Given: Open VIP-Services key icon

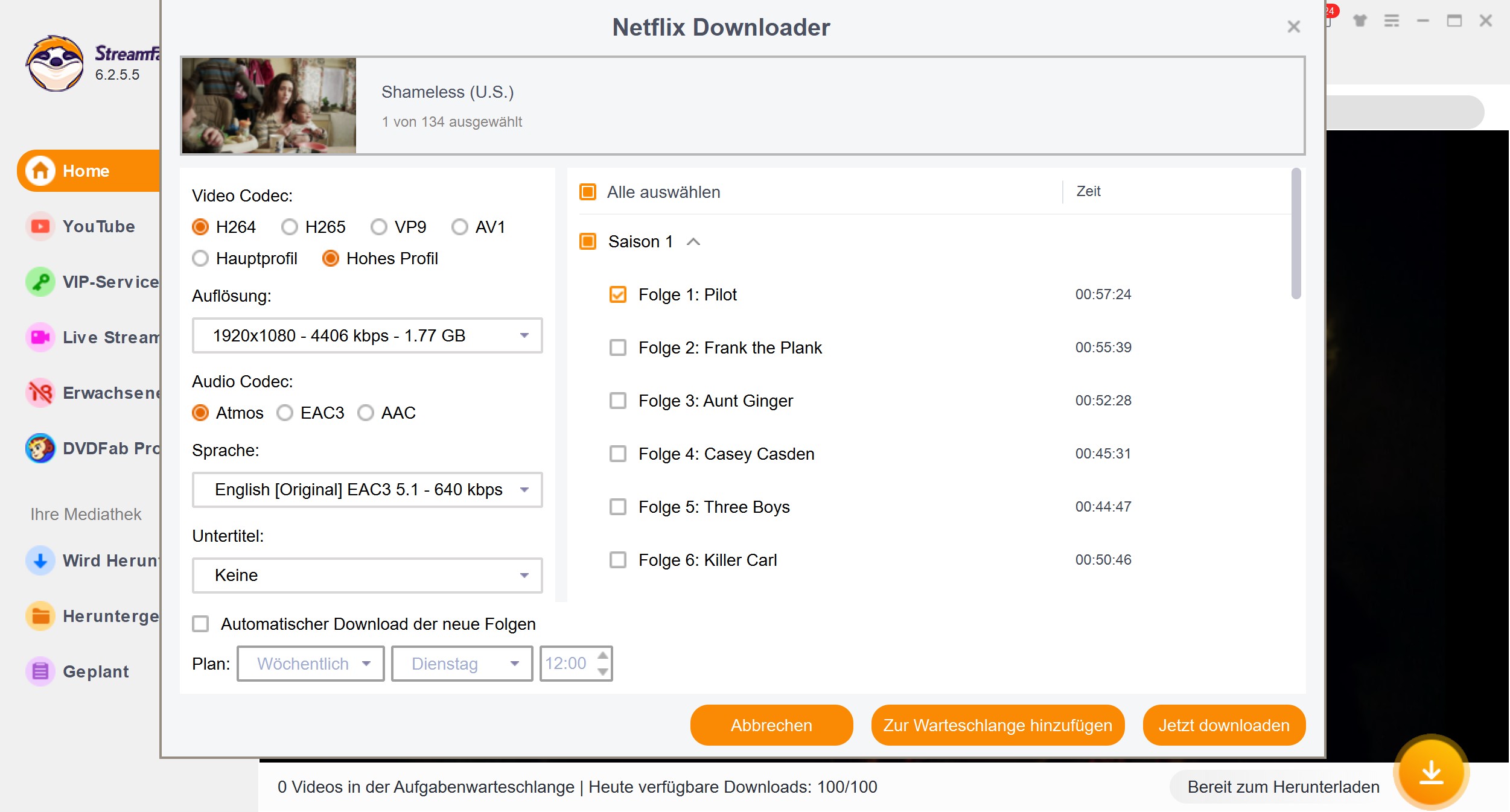Looking at the screenshot, I should (x=40, y=282).
